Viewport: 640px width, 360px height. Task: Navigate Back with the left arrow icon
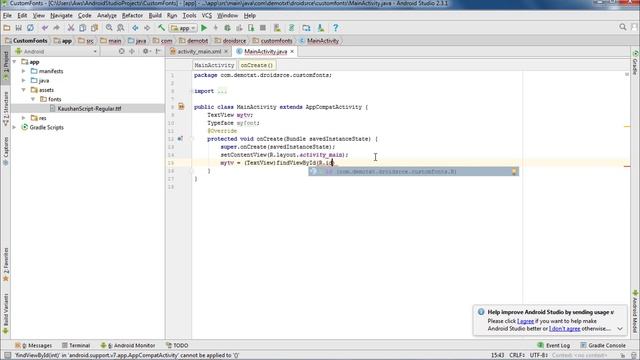(135, 28)
